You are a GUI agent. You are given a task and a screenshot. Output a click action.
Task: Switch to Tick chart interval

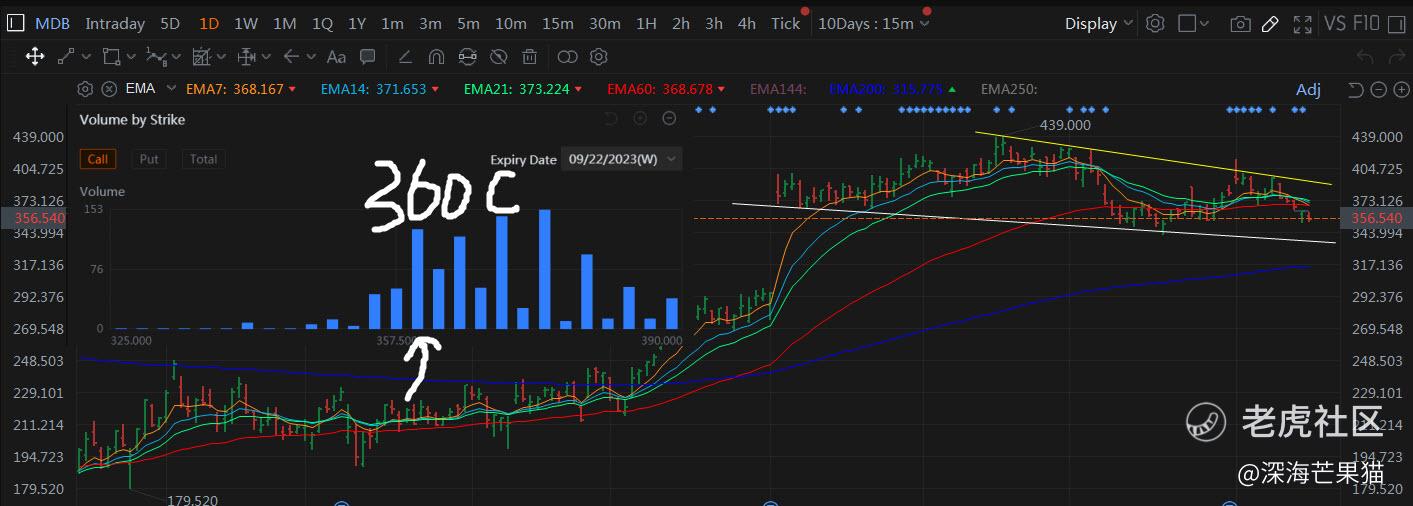point(785,23)
